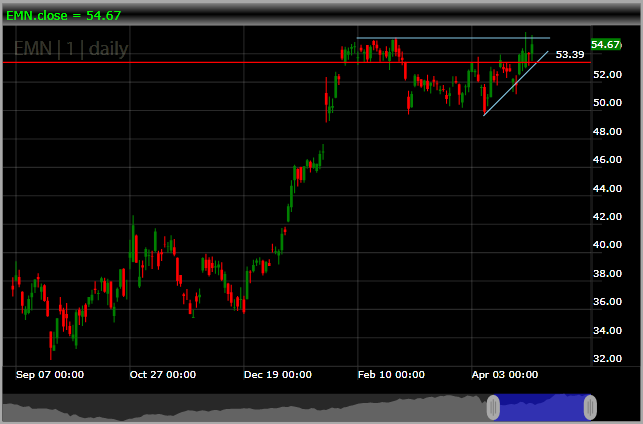Click the 32.00 price axis label
The image size is (643, 424).
click(x=607, y=359)
